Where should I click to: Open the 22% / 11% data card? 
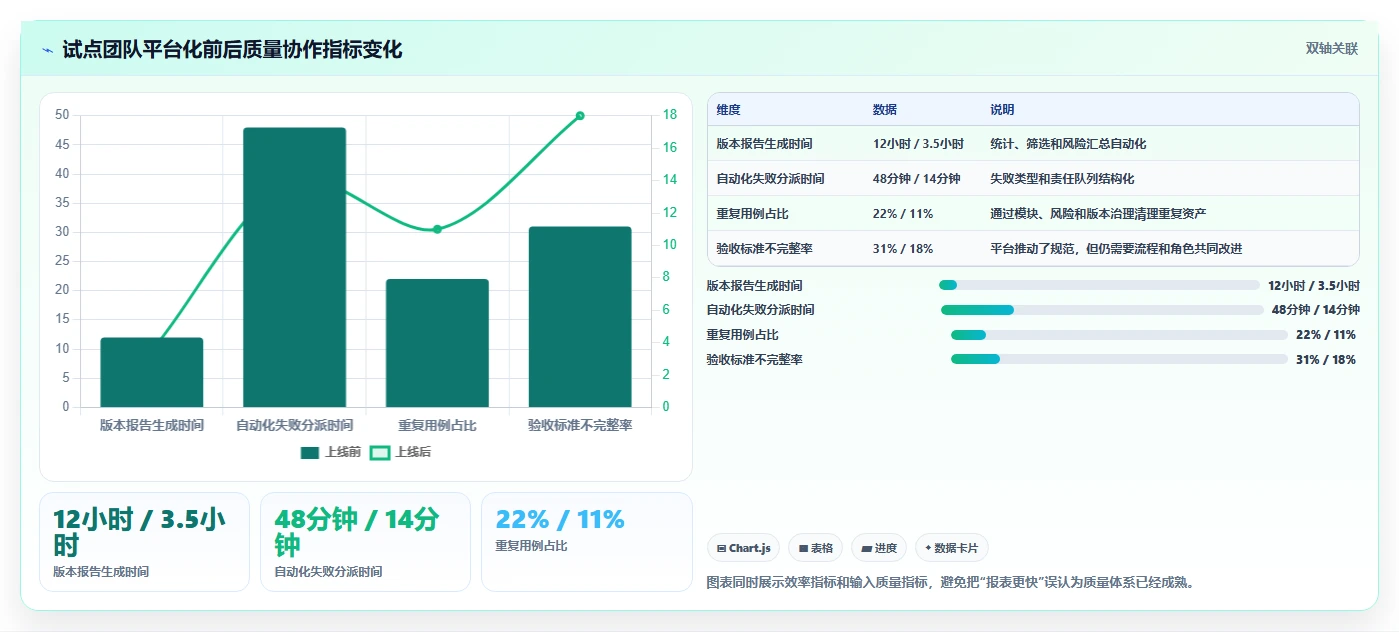coord(586,542)
